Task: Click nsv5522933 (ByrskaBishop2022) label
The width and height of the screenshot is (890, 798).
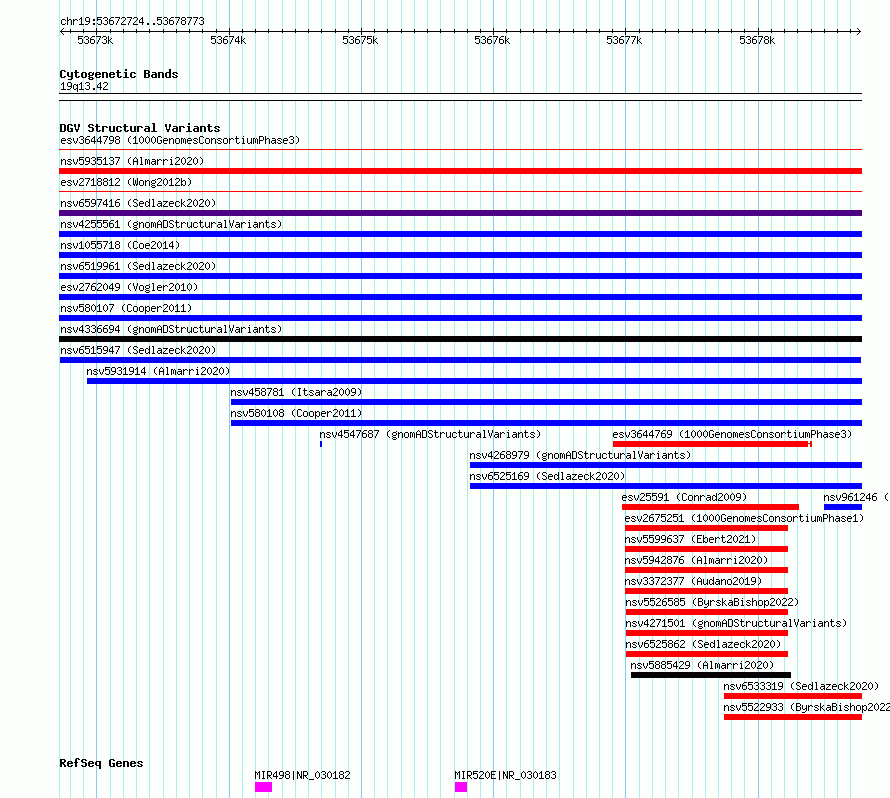Action: click(807, 707)
